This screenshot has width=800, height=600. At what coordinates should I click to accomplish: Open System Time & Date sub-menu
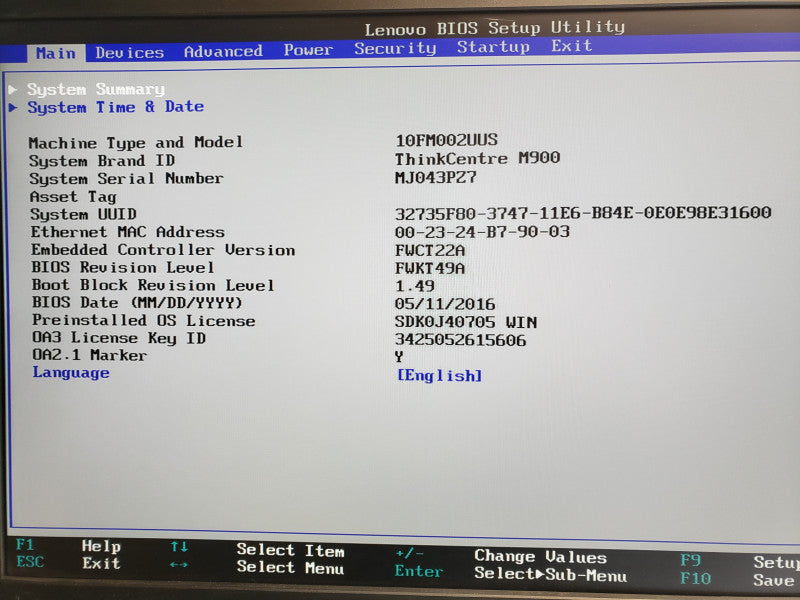[115, 107]
